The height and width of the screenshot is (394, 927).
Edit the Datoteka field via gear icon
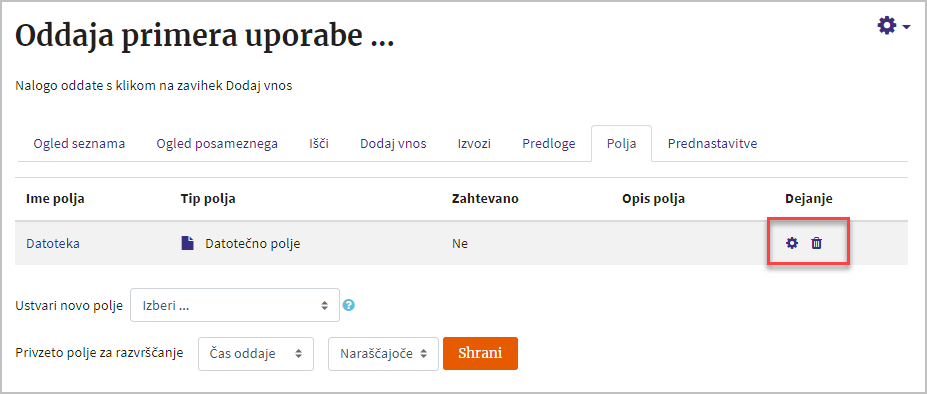click(792, 243)
